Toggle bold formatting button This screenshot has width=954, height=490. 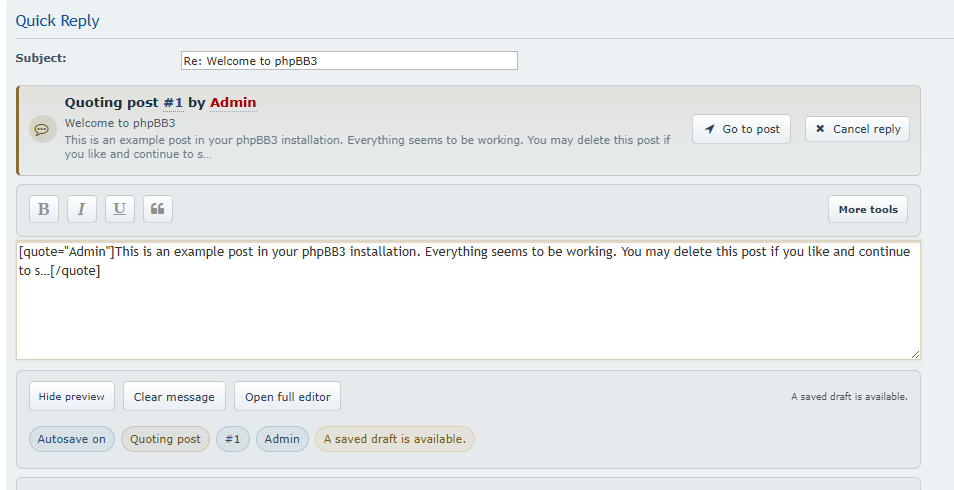[43, 209]
